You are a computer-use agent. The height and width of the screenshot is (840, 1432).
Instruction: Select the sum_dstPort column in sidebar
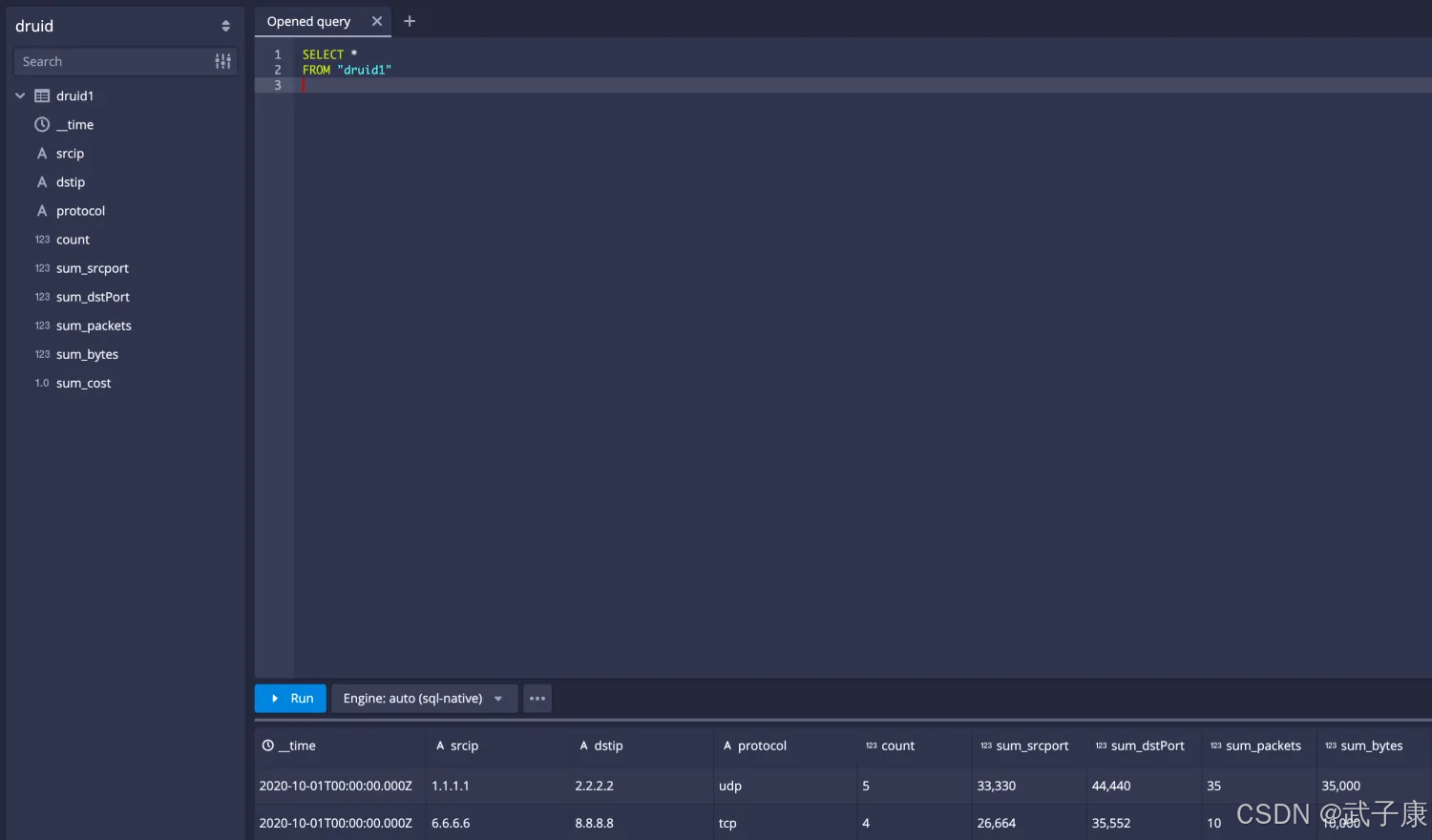(93, 297)
